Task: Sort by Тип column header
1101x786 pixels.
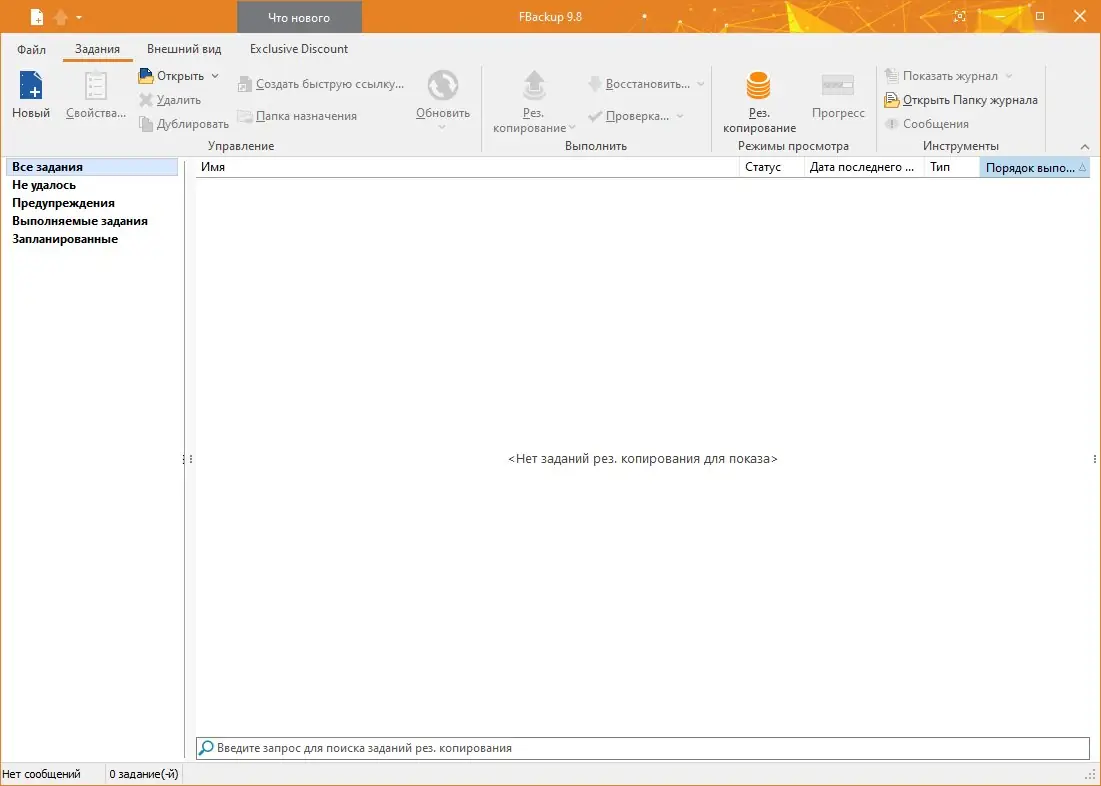Action: tap(951, 167)
